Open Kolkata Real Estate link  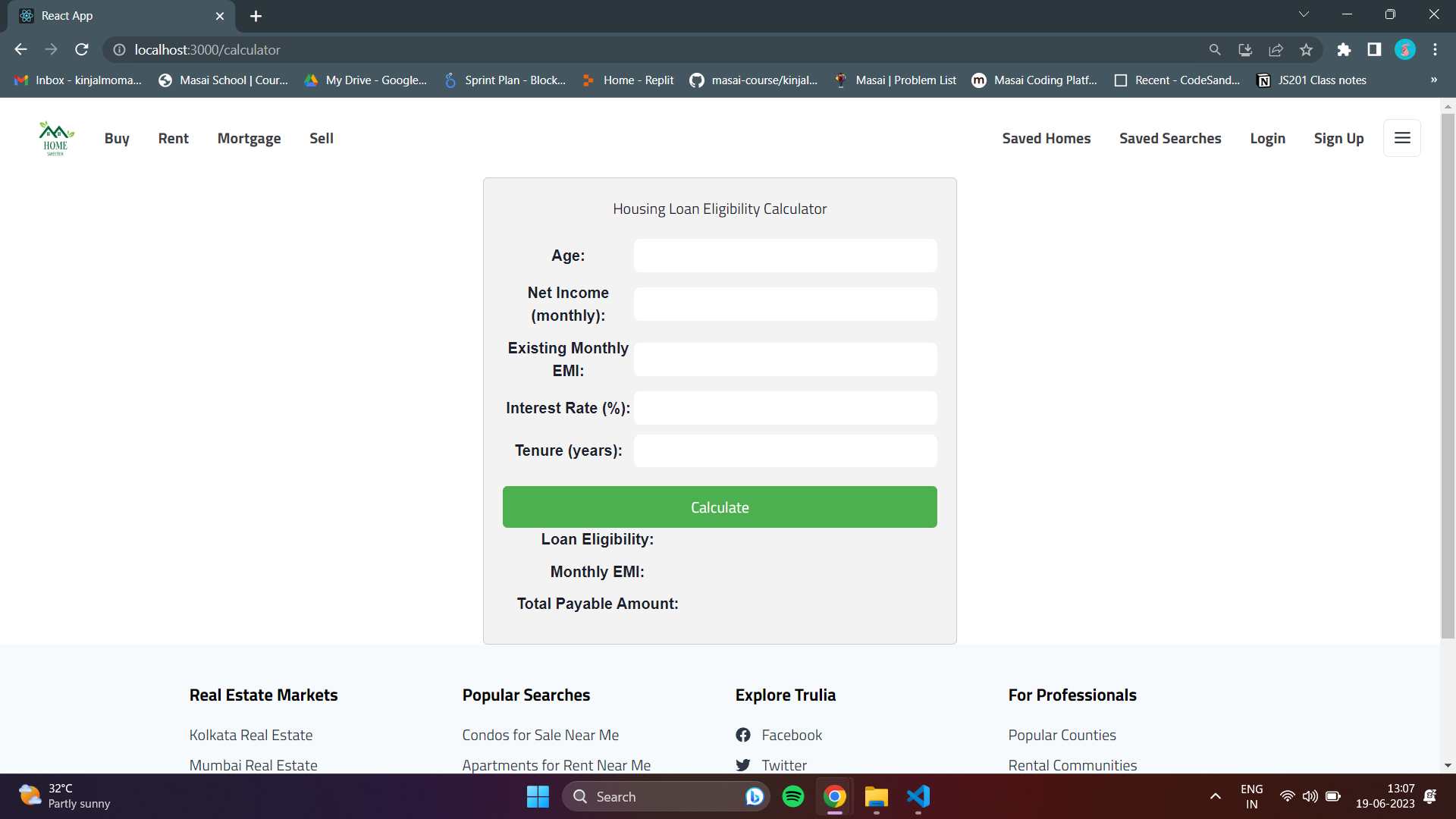pos(251,735)
